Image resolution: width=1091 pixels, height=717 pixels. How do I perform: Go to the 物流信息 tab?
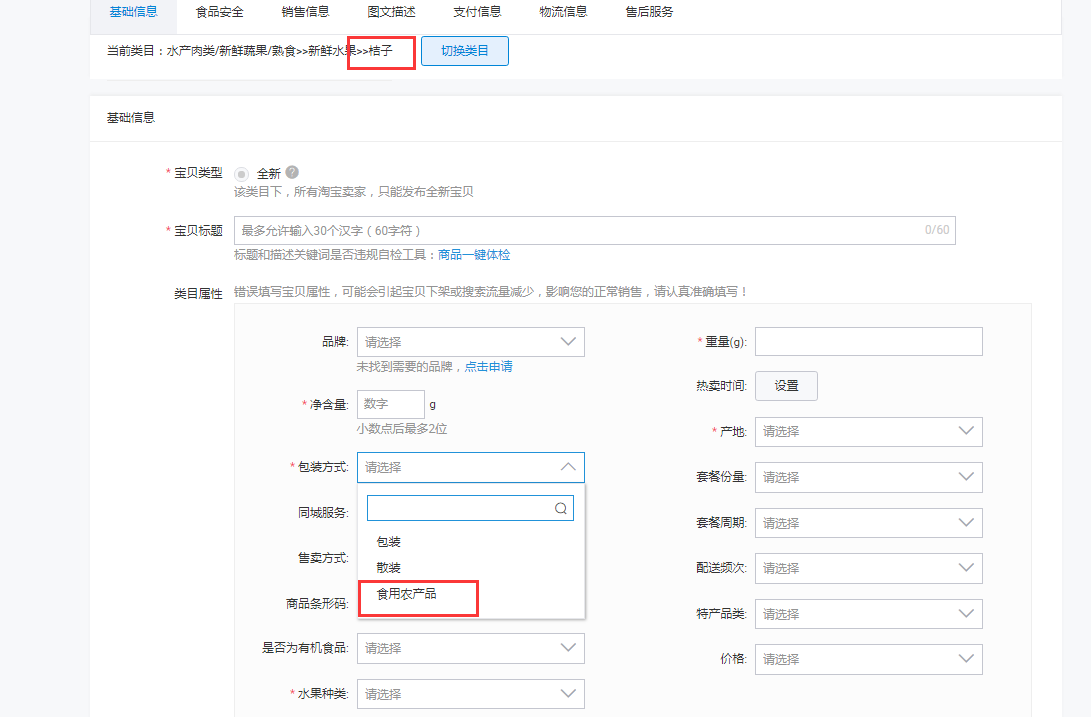563,12
